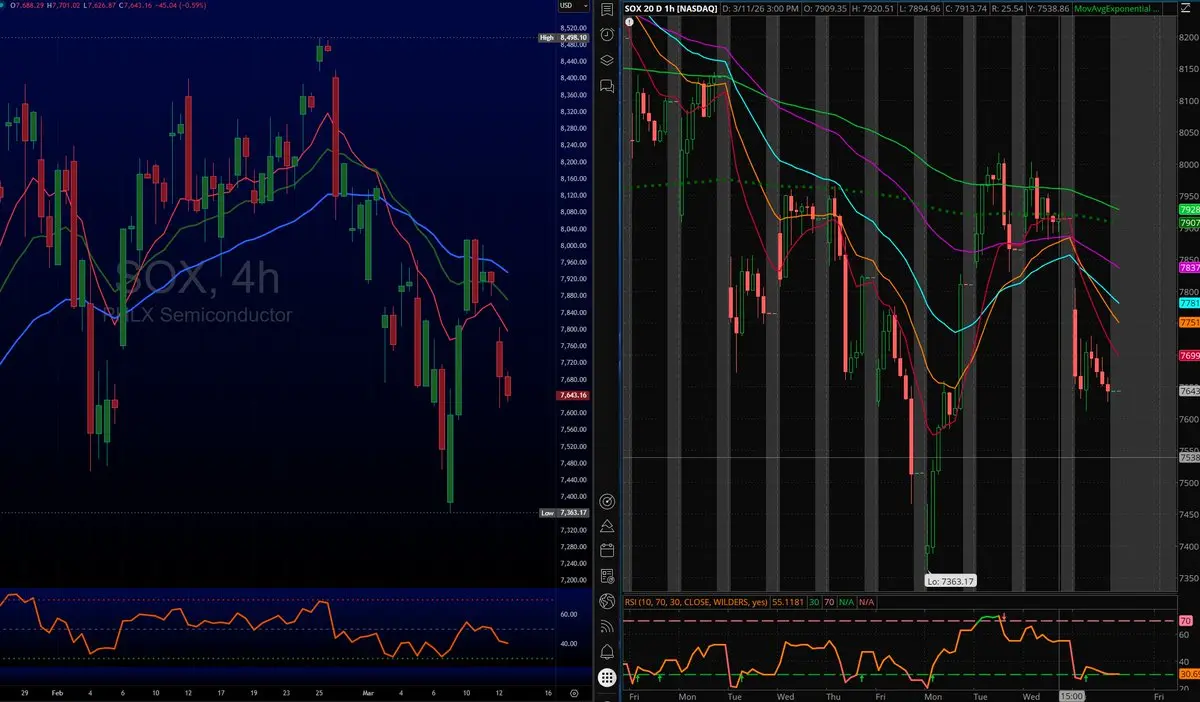Click the 7643 last price tag on 1h chart
This screenshot has width=1200, height=702.
1189,391
